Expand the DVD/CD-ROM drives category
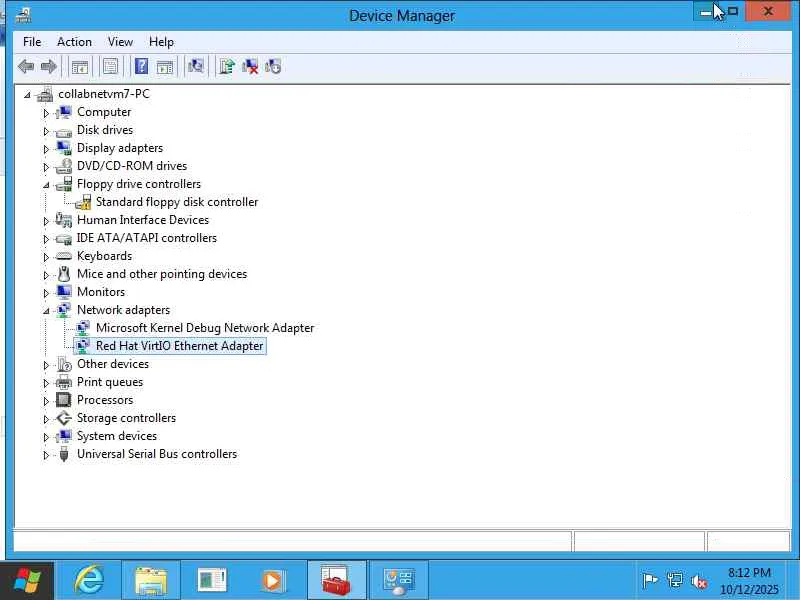The image size is (800, 600). pos(46,167)
